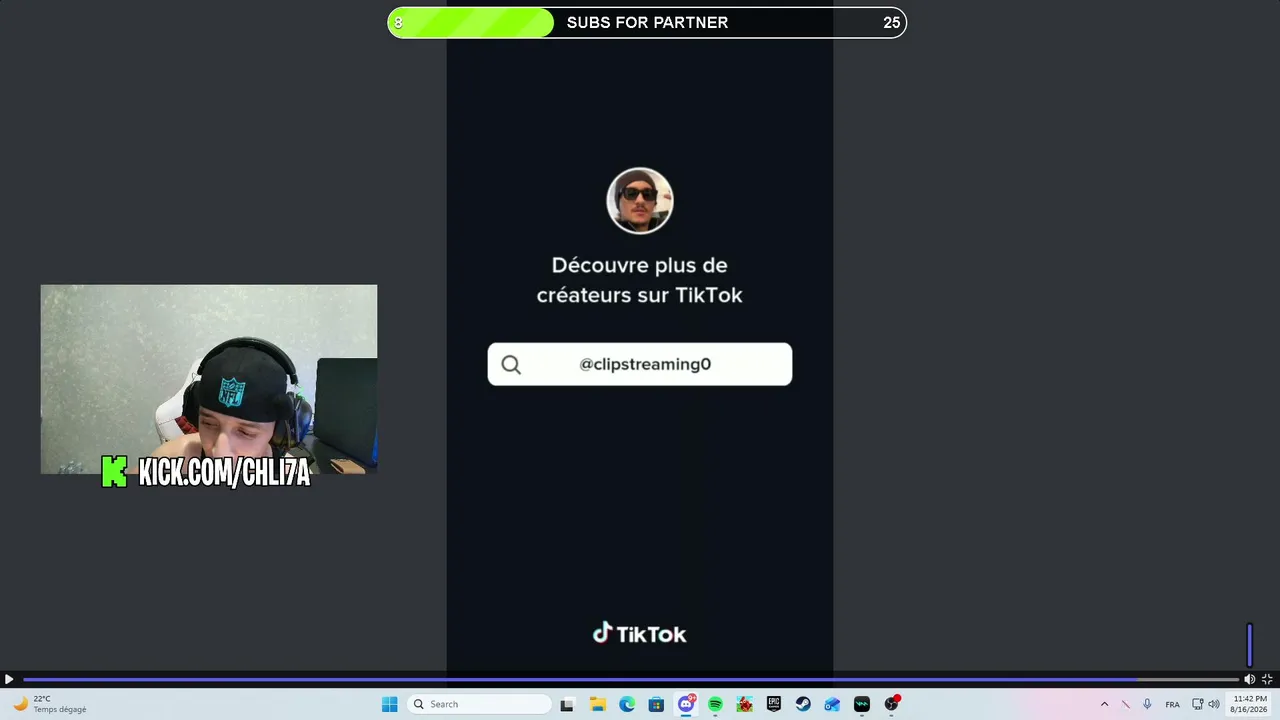1280x720 pixels.
Task: Click the microphone icon in the system tray
Action: (1147, 704)
